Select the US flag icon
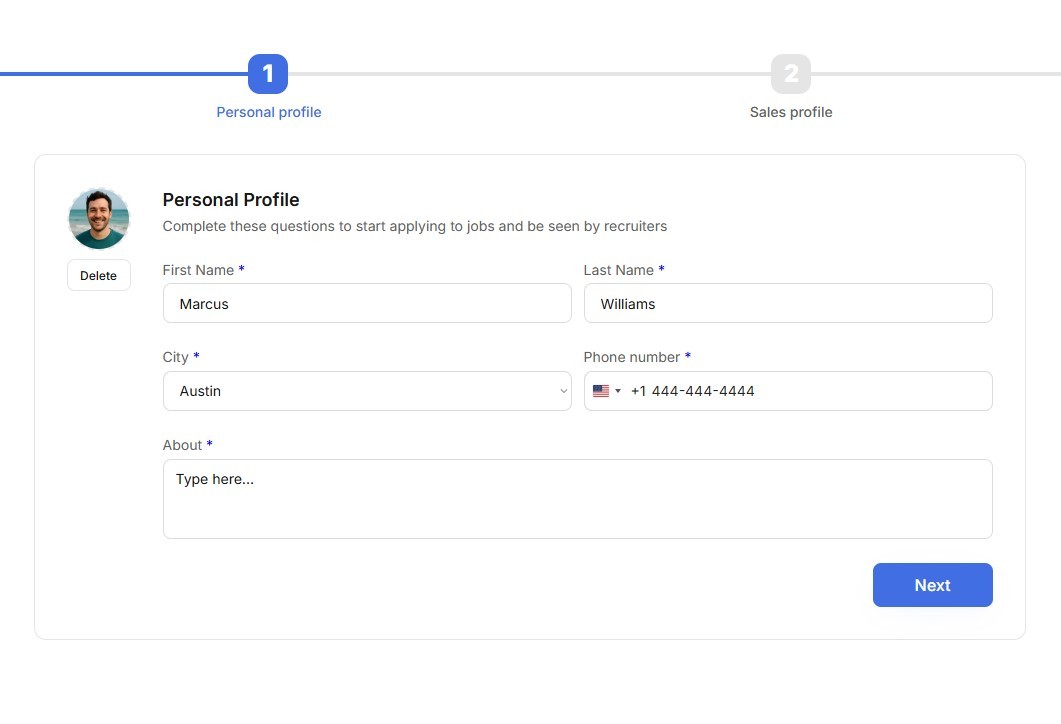 (601, 391)
